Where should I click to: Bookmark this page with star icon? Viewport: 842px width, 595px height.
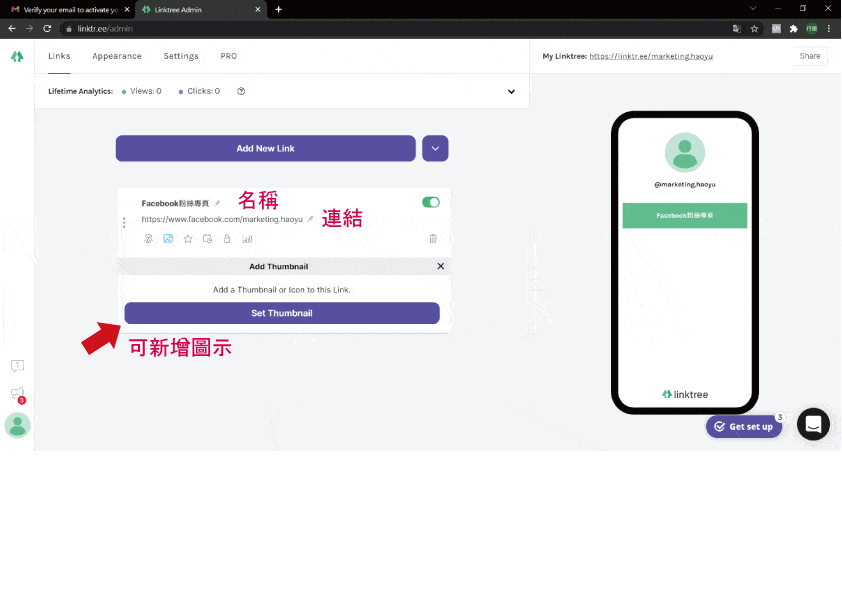pyautogui.click(x=754, y=28)
